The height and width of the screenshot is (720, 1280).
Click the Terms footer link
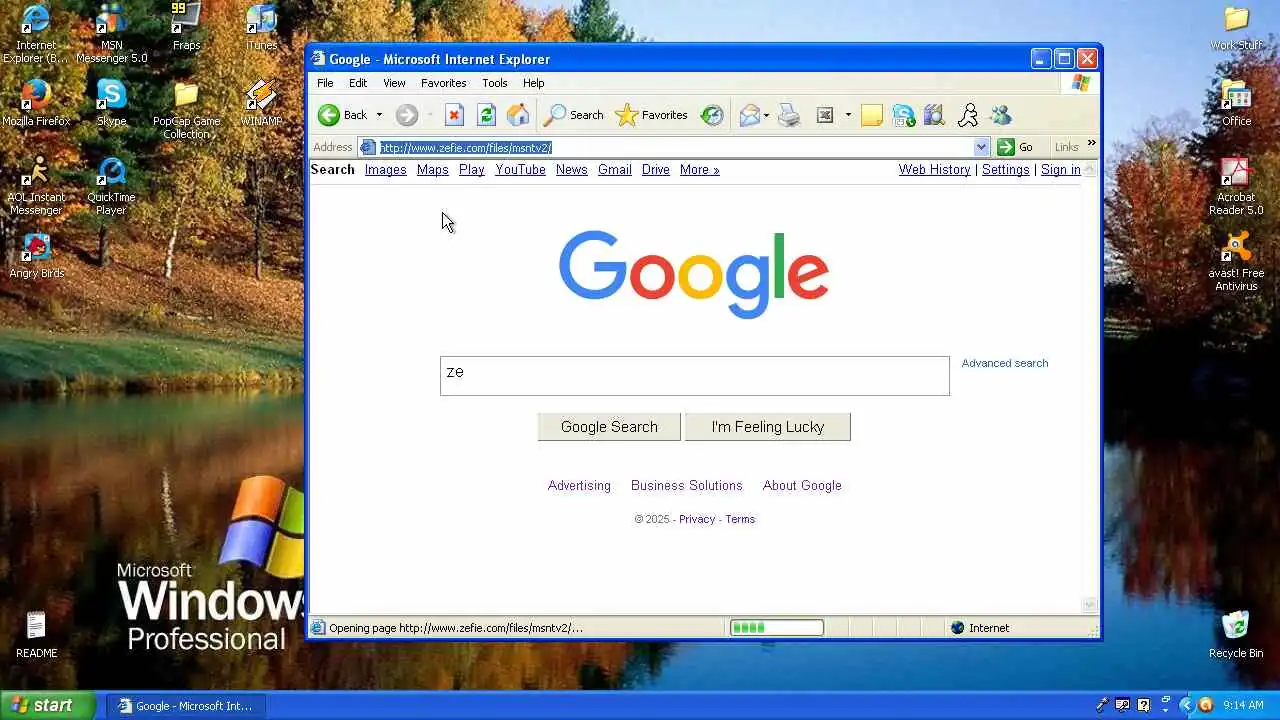point(740,519)
